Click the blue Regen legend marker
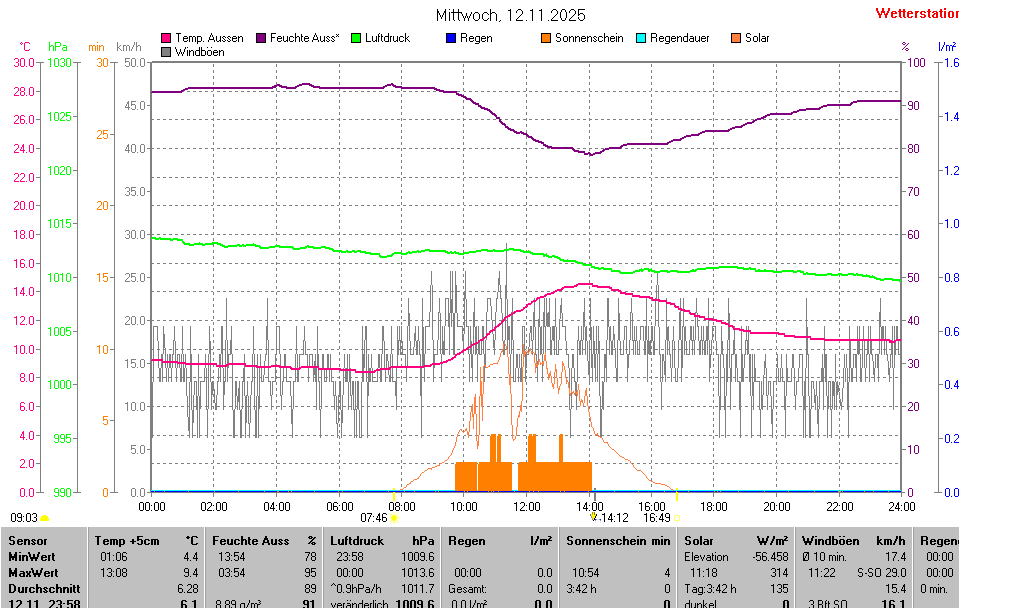This screenshot has height=608, width=1024. [x=450, y=38]
